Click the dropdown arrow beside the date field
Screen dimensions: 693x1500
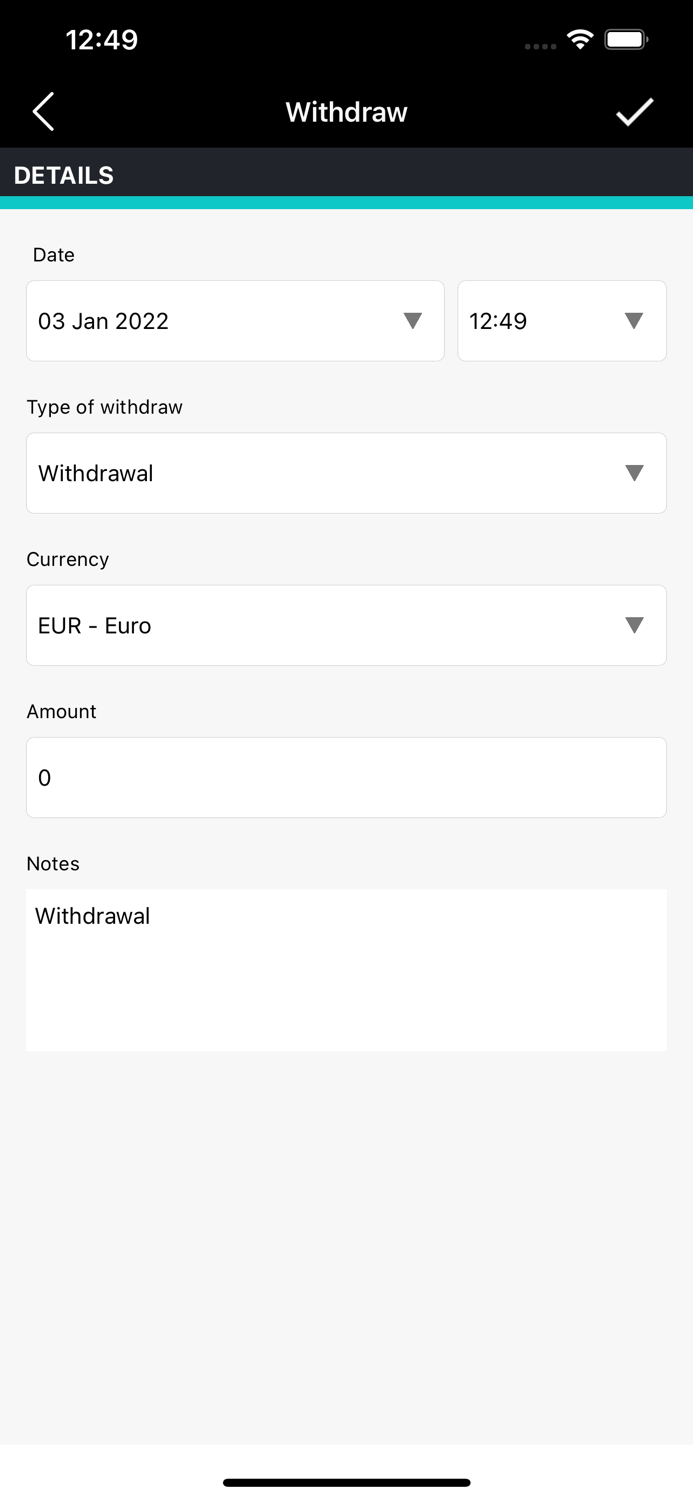[x=413, y=321]
